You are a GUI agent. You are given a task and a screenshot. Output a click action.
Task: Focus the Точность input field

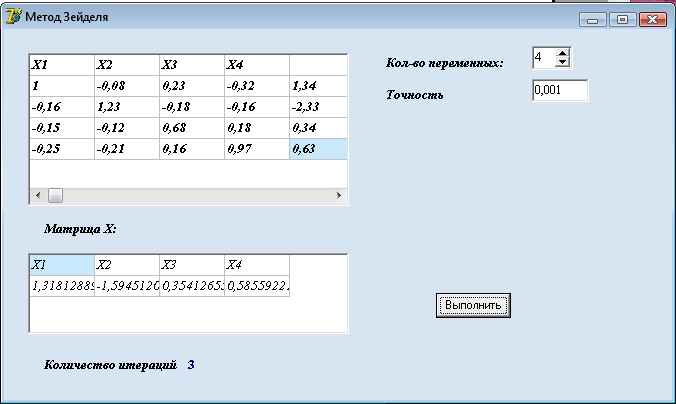560,90
